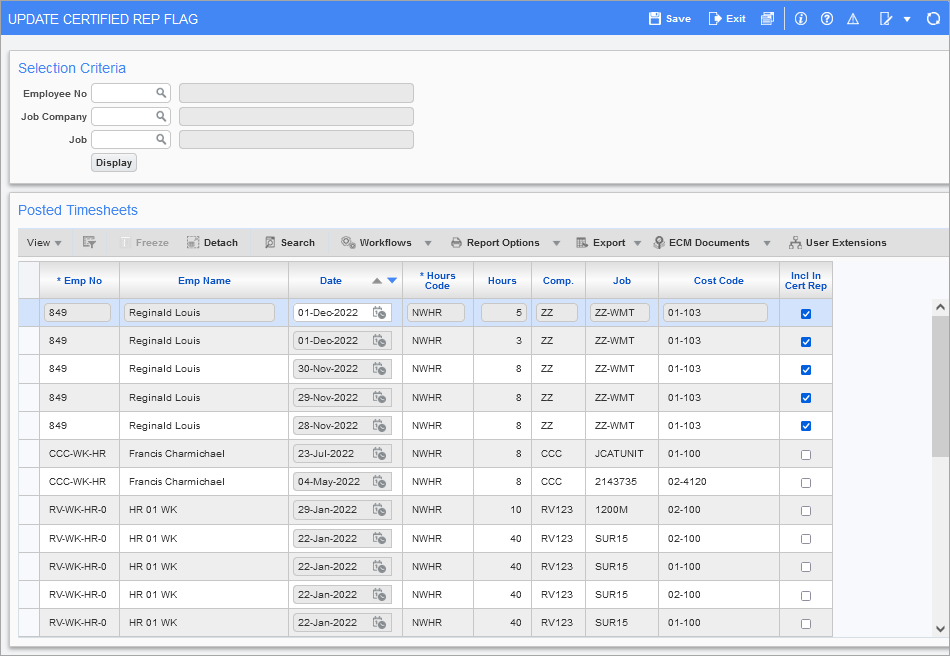Check Incl In Cert Rep for 29-Jan-2022 row
950x656 pixels.
pos(806,510)
